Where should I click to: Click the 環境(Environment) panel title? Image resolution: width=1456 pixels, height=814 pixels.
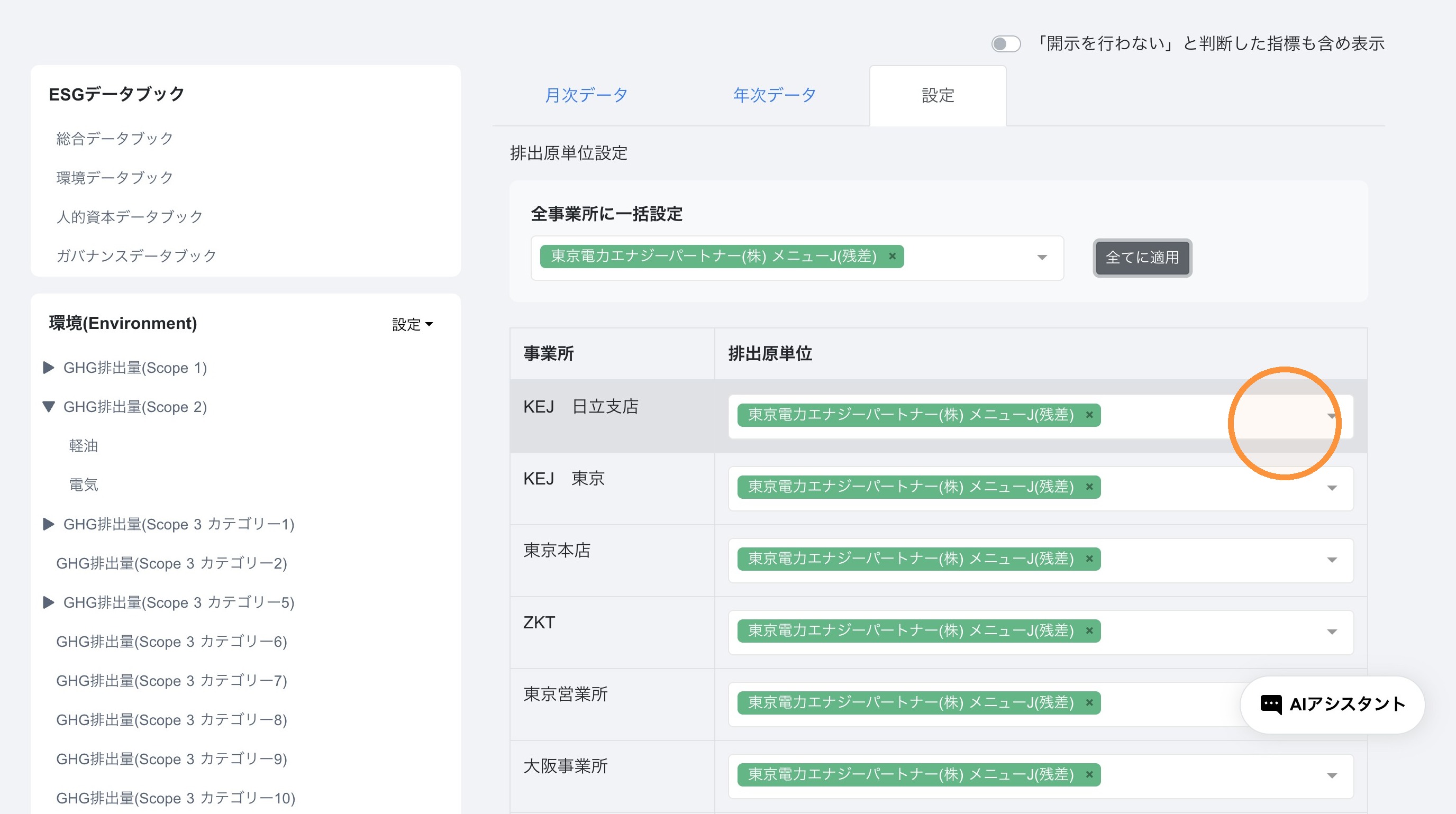coord(123,323)
